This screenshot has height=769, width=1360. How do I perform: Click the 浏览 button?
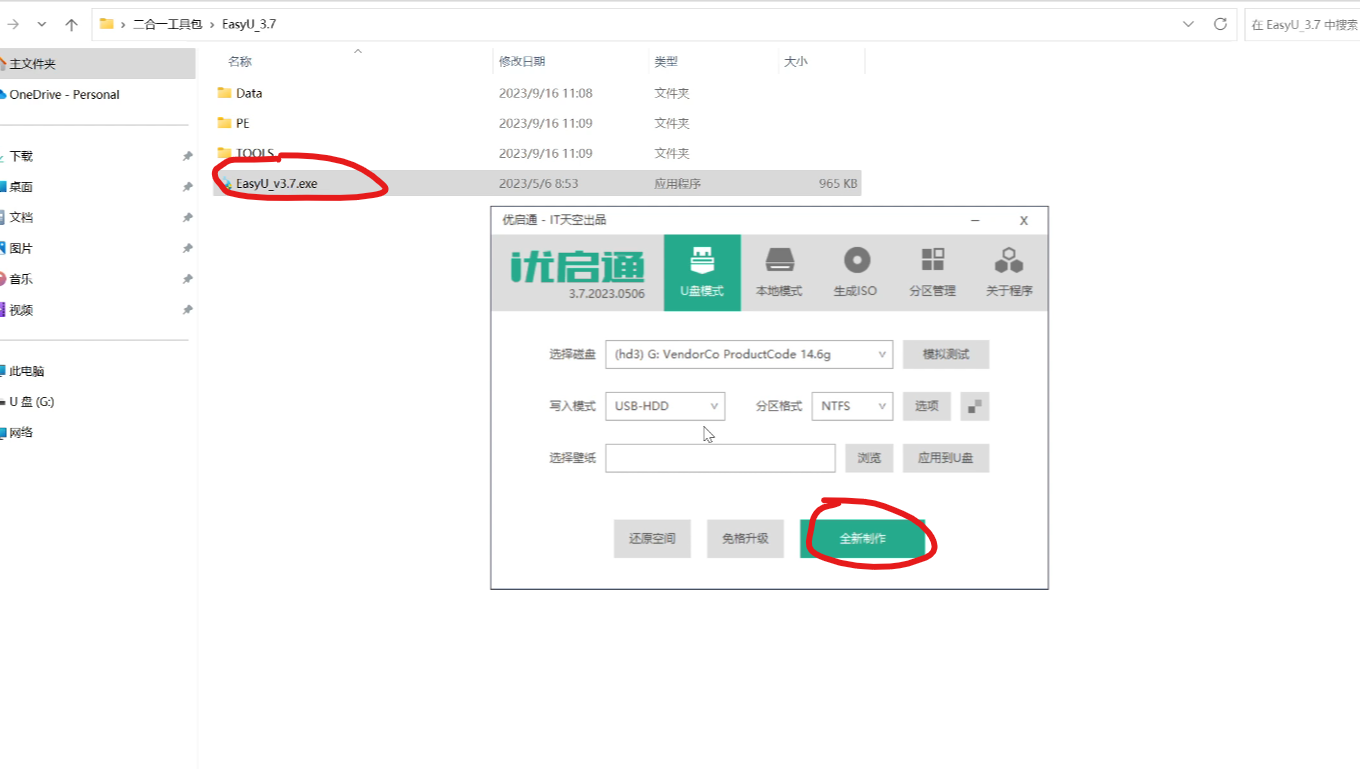[870, 458]
